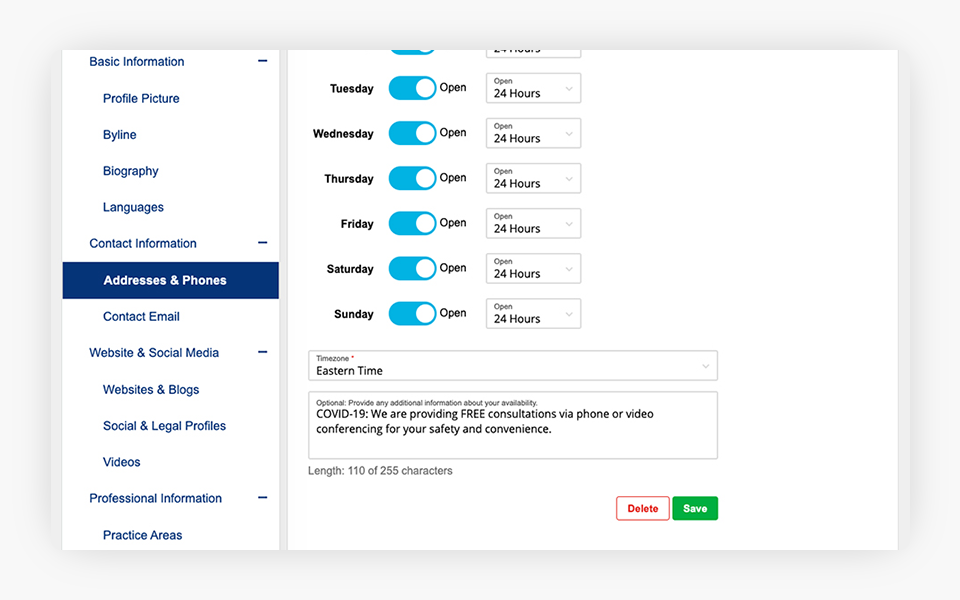960x600 pixels.
Task: Open the Biography sidebar item
Action: (131, 171)
